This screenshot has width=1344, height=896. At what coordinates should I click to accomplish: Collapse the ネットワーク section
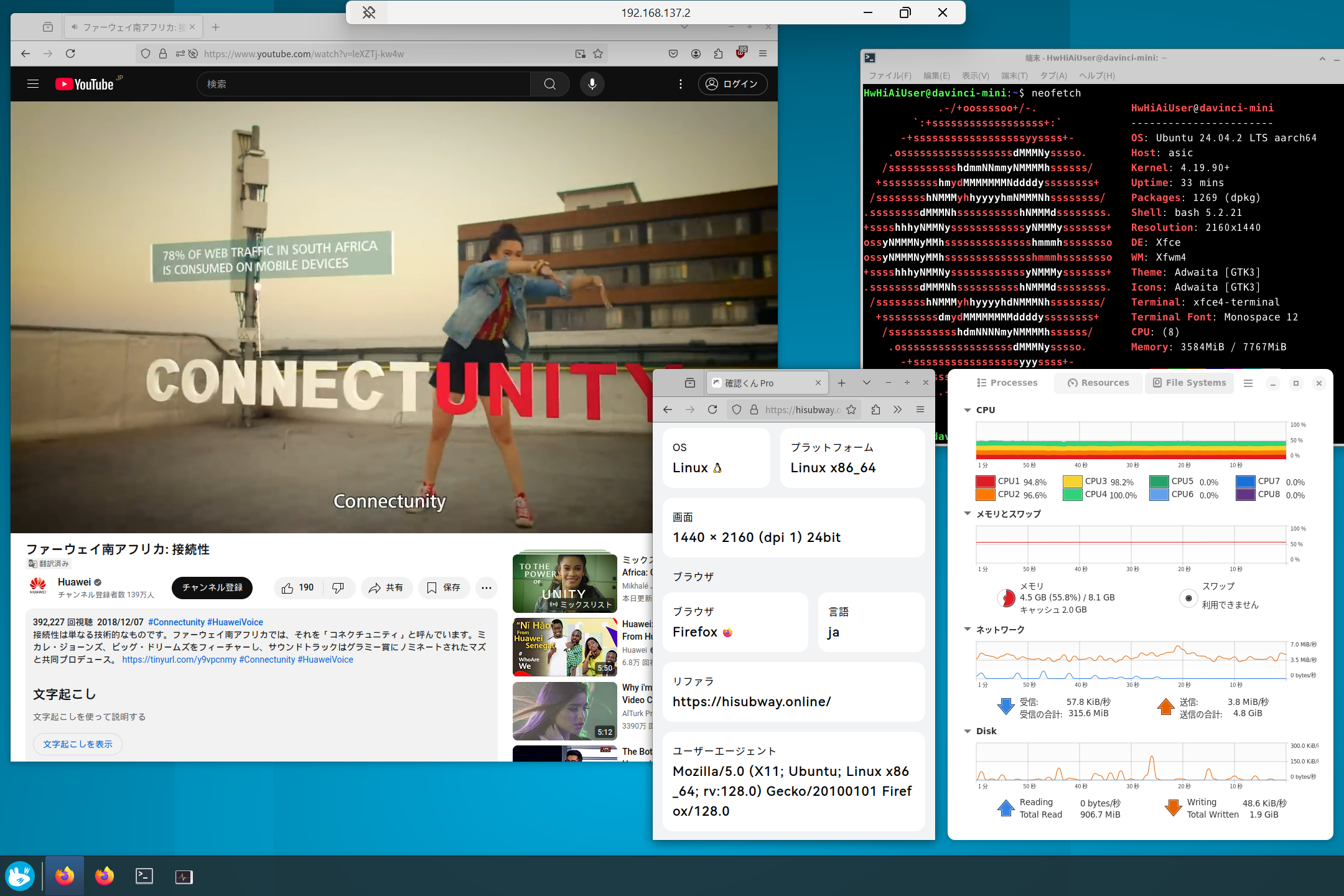(x=968, y=629)
